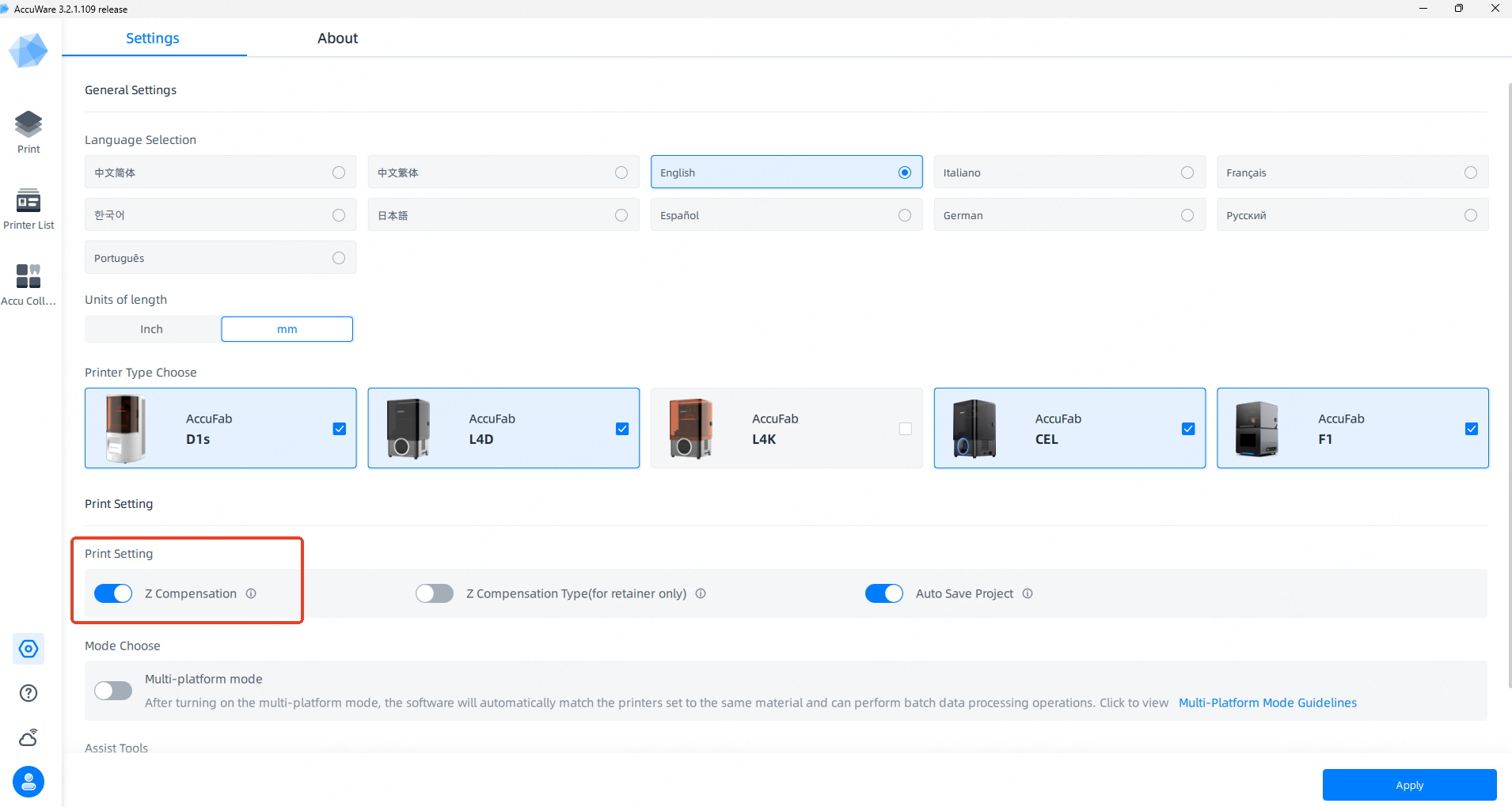Screen dimensions: 1512x807
Task: Set units of length to mm
Action: (x=287, y=329)
